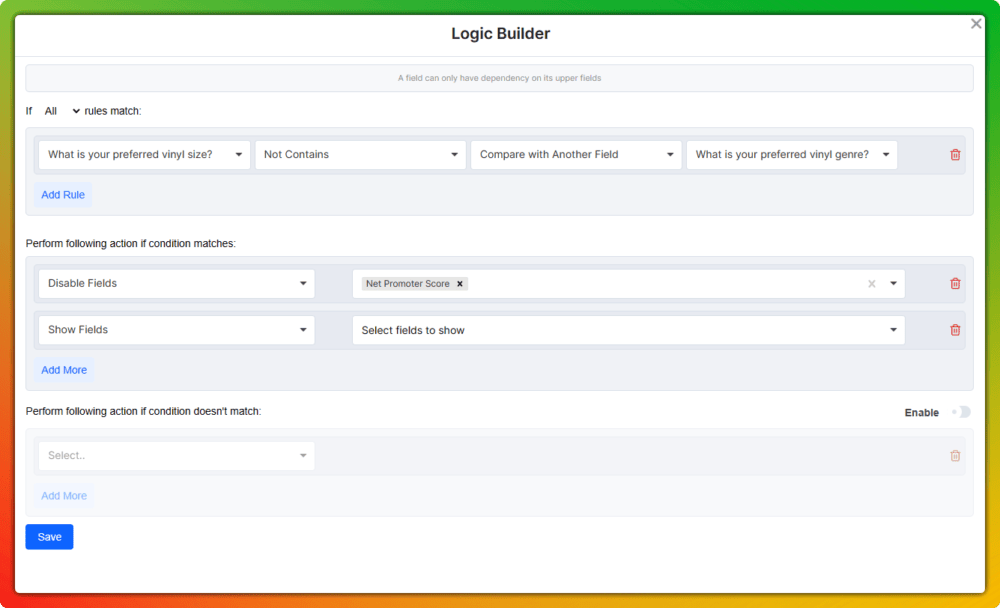Delete the vinyl size rule with trash icon

click(955, 155)
